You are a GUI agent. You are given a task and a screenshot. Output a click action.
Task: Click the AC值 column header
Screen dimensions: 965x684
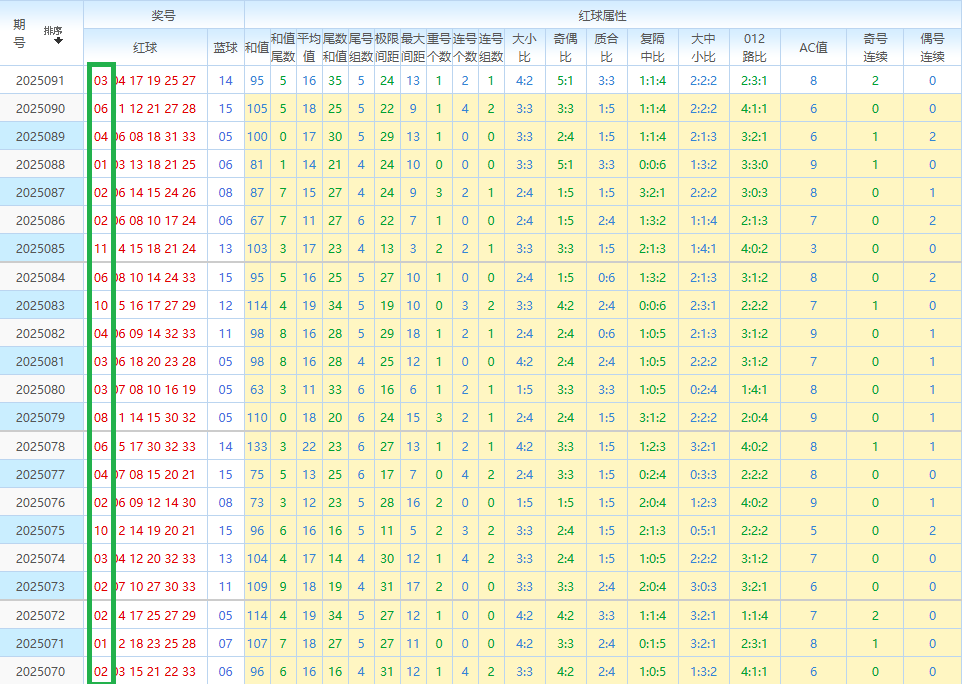[x=813, y=47]
